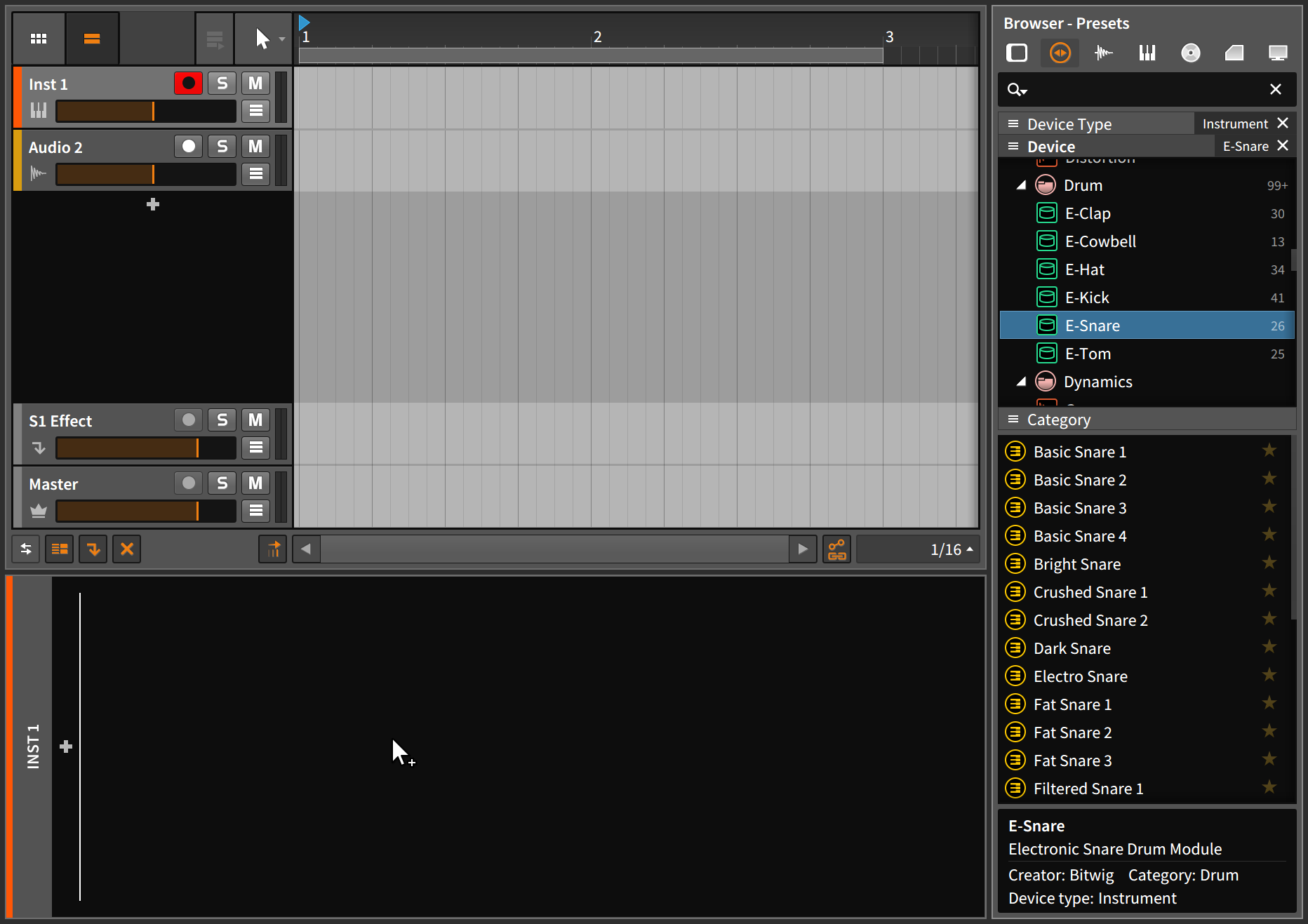Open the Devices browser tab
The width and height of the screenshot is (1308, 924).
pos(1015,53)
